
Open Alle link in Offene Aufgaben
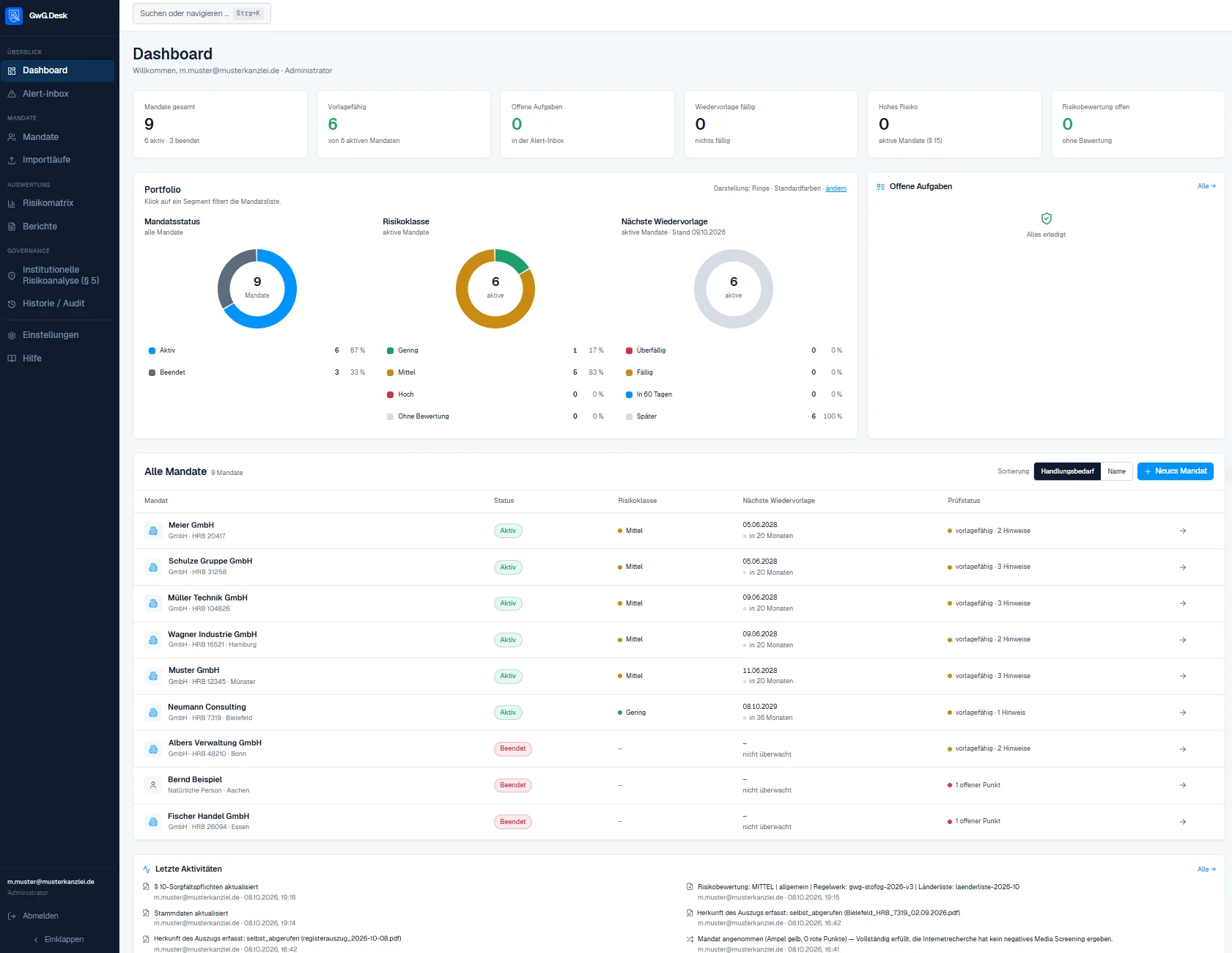[x=1206, y=186]
